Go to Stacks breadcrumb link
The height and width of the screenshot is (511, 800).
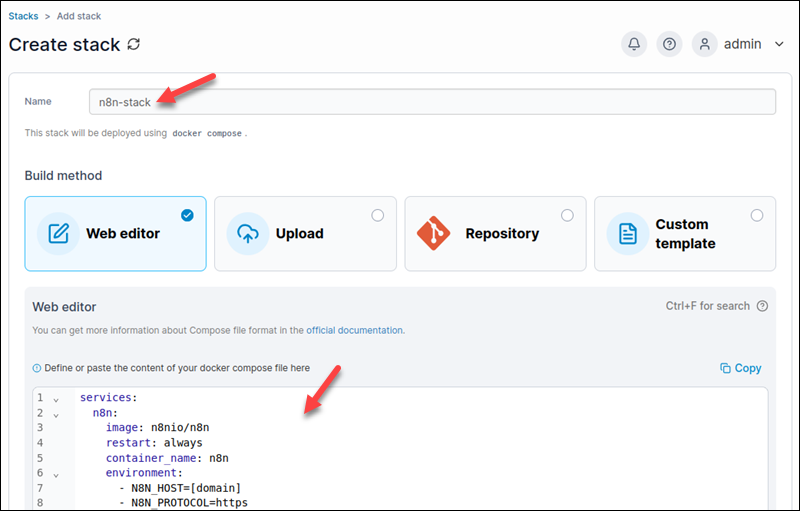tap(23, 16)
